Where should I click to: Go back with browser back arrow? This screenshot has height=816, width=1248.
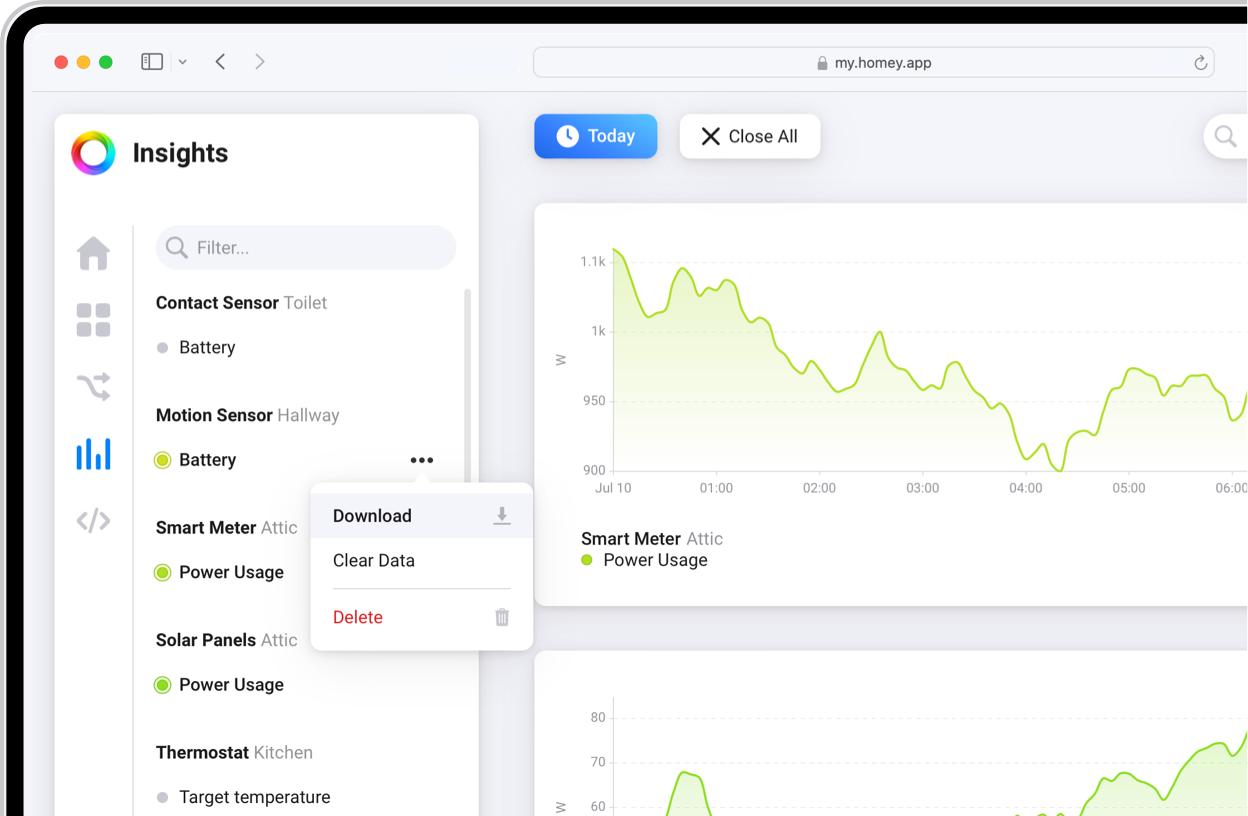coord(220,62)
